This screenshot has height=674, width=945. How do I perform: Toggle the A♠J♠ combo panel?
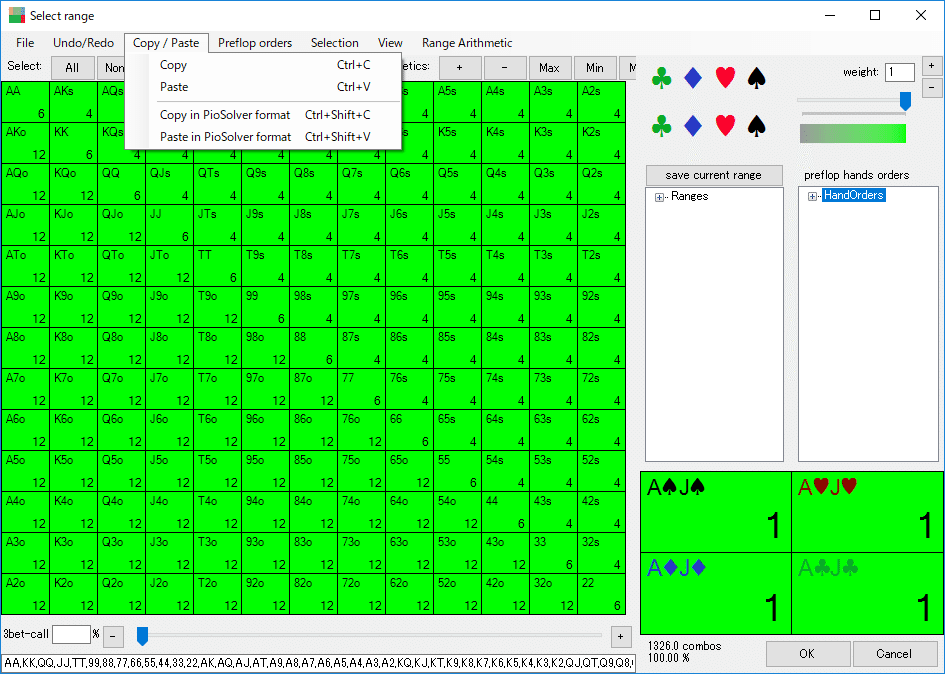tap(715, 512)
